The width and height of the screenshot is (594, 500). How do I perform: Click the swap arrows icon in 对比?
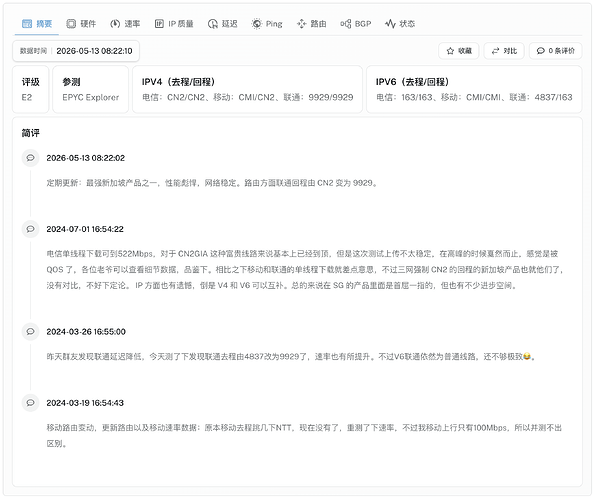(496, 51)
